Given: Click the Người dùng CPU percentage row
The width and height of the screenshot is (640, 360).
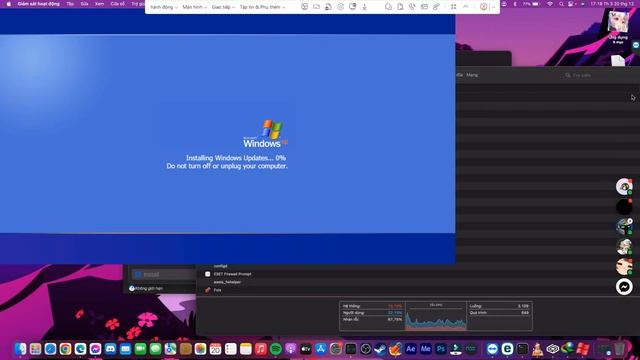Looking at the screenshot, I should point(372,313).
